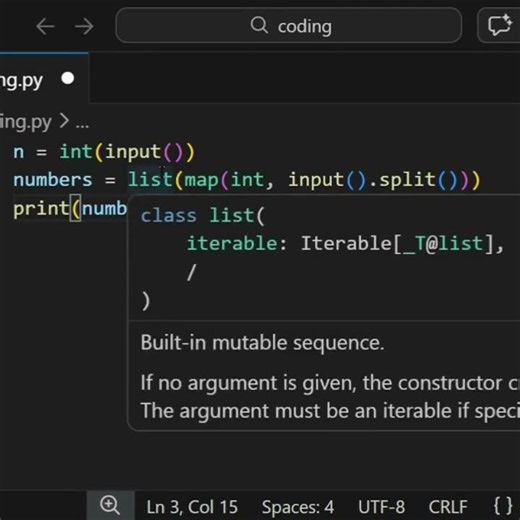Open the Copilot chat icon
520x520 pixels.
[x=500, y=25]
